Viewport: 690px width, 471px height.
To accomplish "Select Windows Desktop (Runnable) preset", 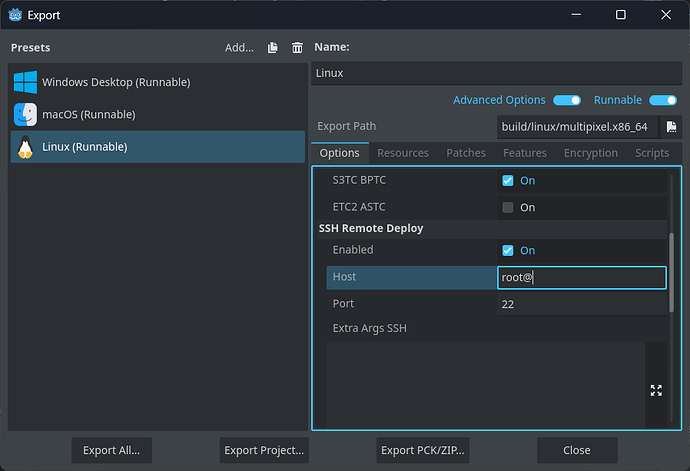I will coord(158,82).
